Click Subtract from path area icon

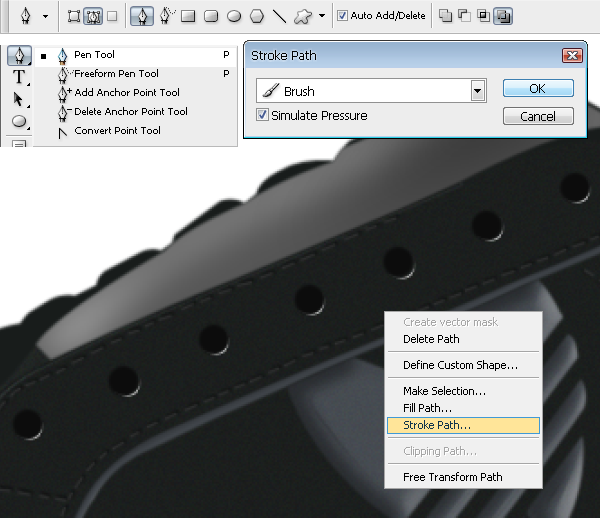pyautogui.click(x=464, y=16)
